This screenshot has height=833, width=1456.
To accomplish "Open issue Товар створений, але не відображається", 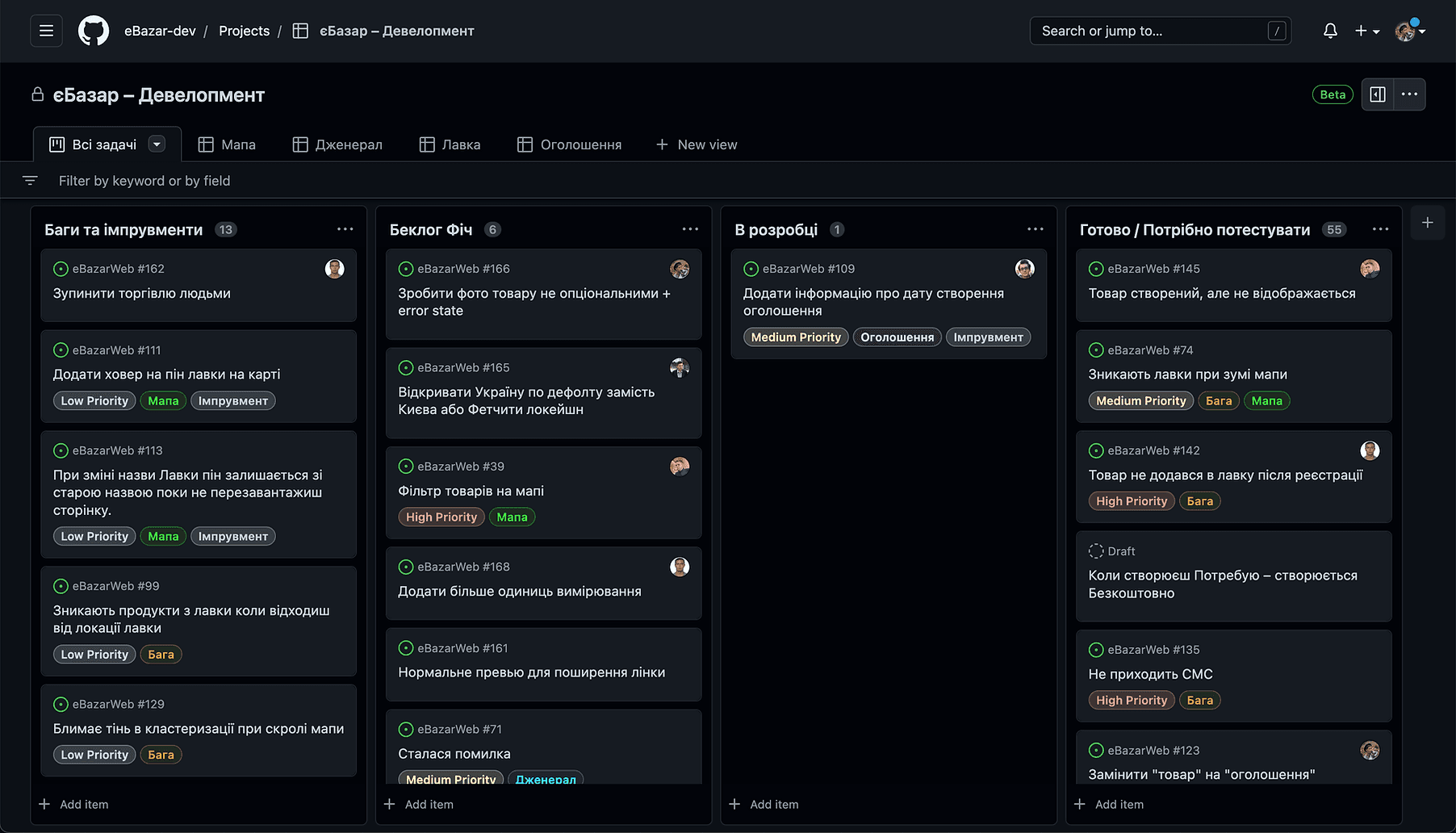I will tap(1222, 294).
